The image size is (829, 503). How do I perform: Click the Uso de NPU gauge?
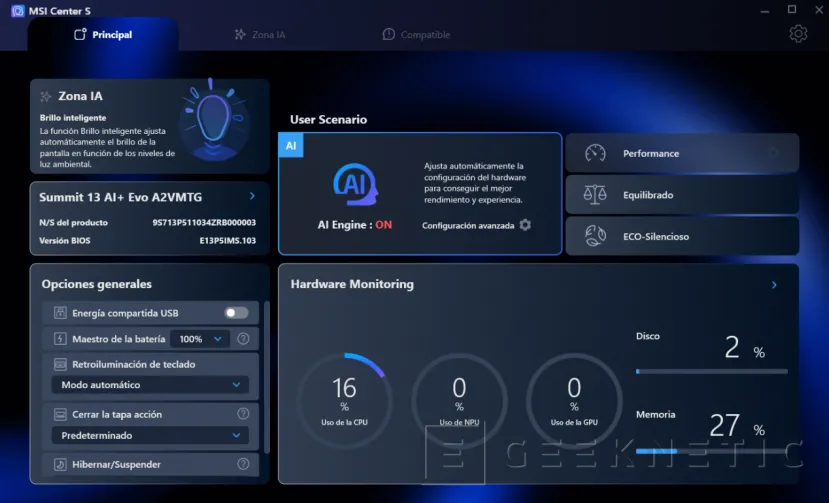(x=459, y=400)
